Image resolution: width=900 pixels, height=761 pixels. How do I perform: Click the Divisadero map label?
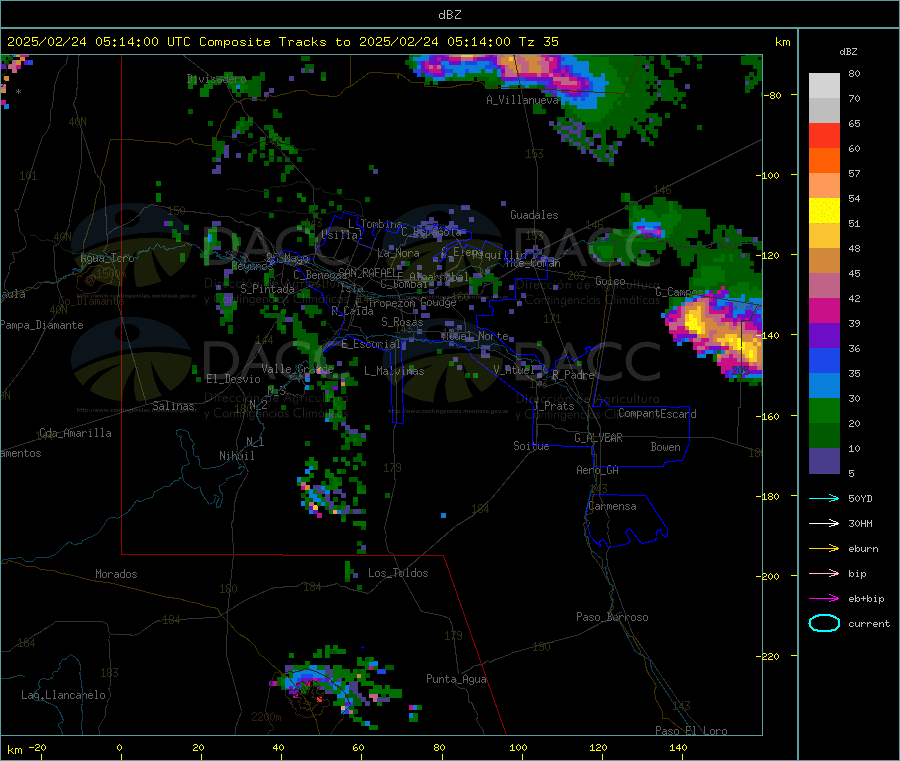coord(216,79)
